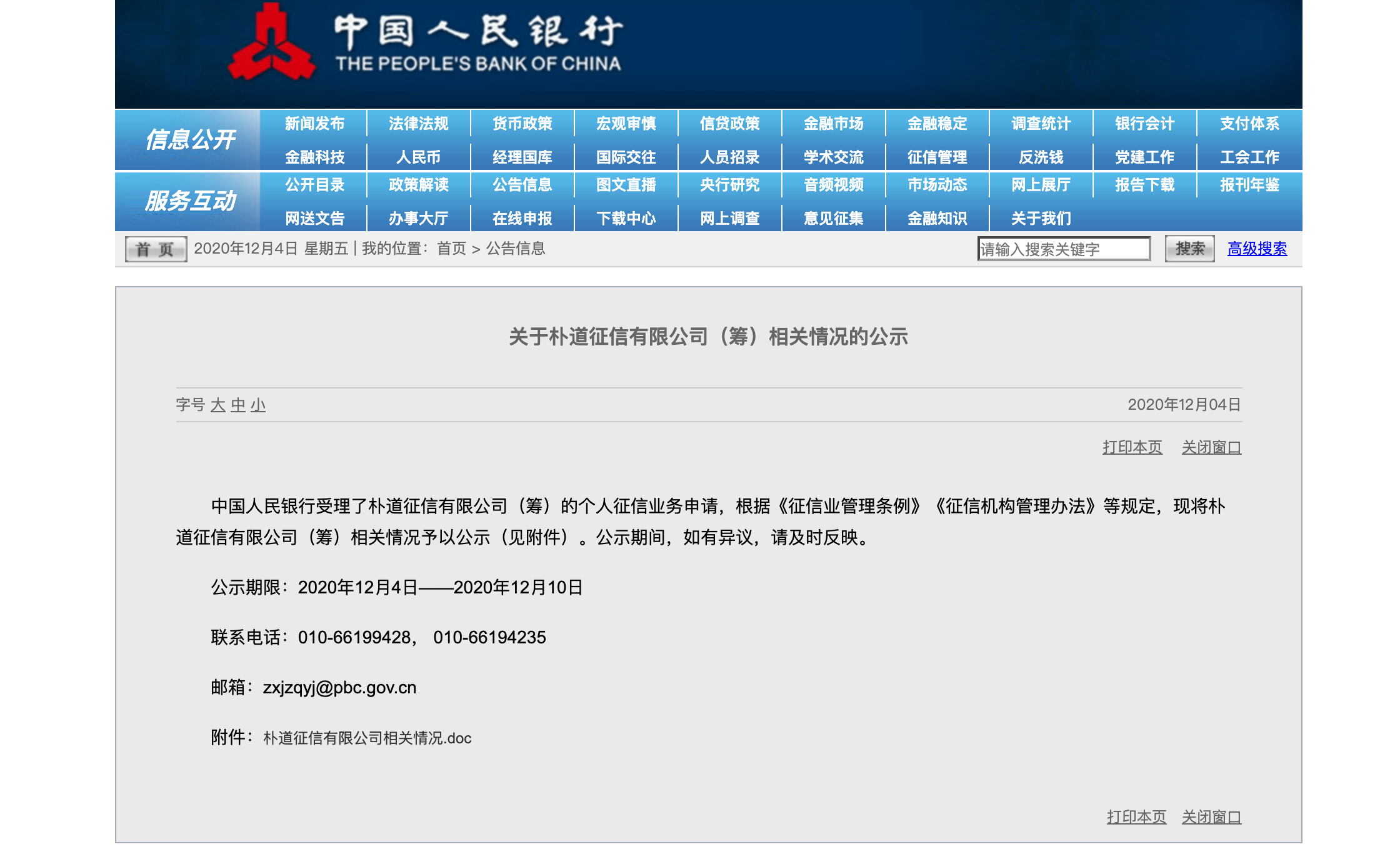Screen dimensions: 1400x867
Task: Open the 高级搜索 advanced search link
Action: (1256, 249)
